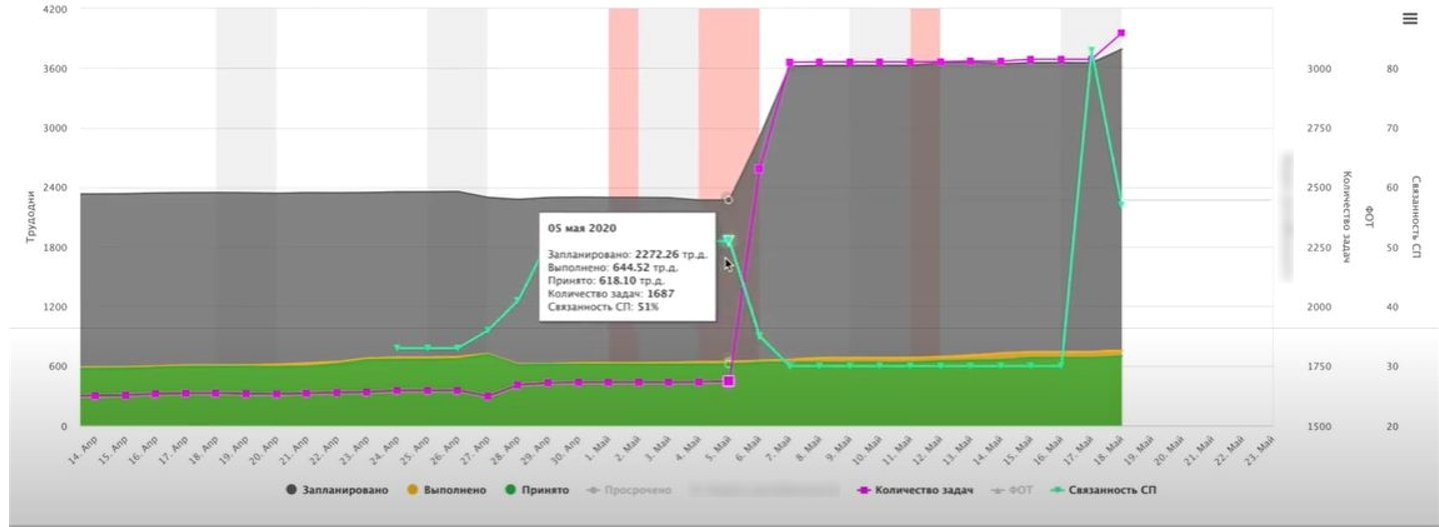The height and width of the screenshot is (527, 1439).
Task: Click the 'ФОТ' vertical axis title
Action: coord(1370,217)
